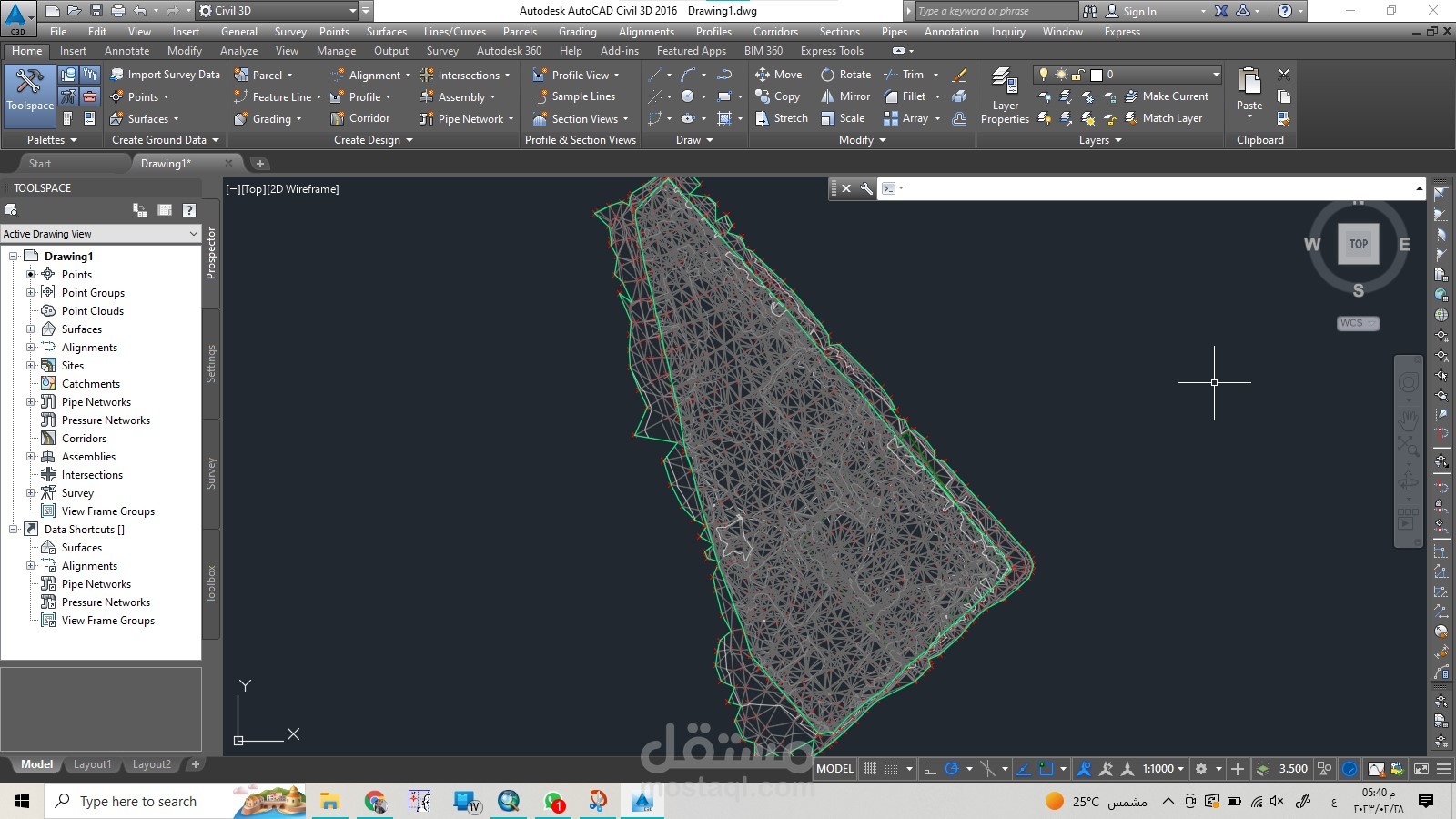Image resolution: width=1456 pixels, height=819 pixels.
Task: Toggle grid display in status bar
Action: (x=870, y=769)
